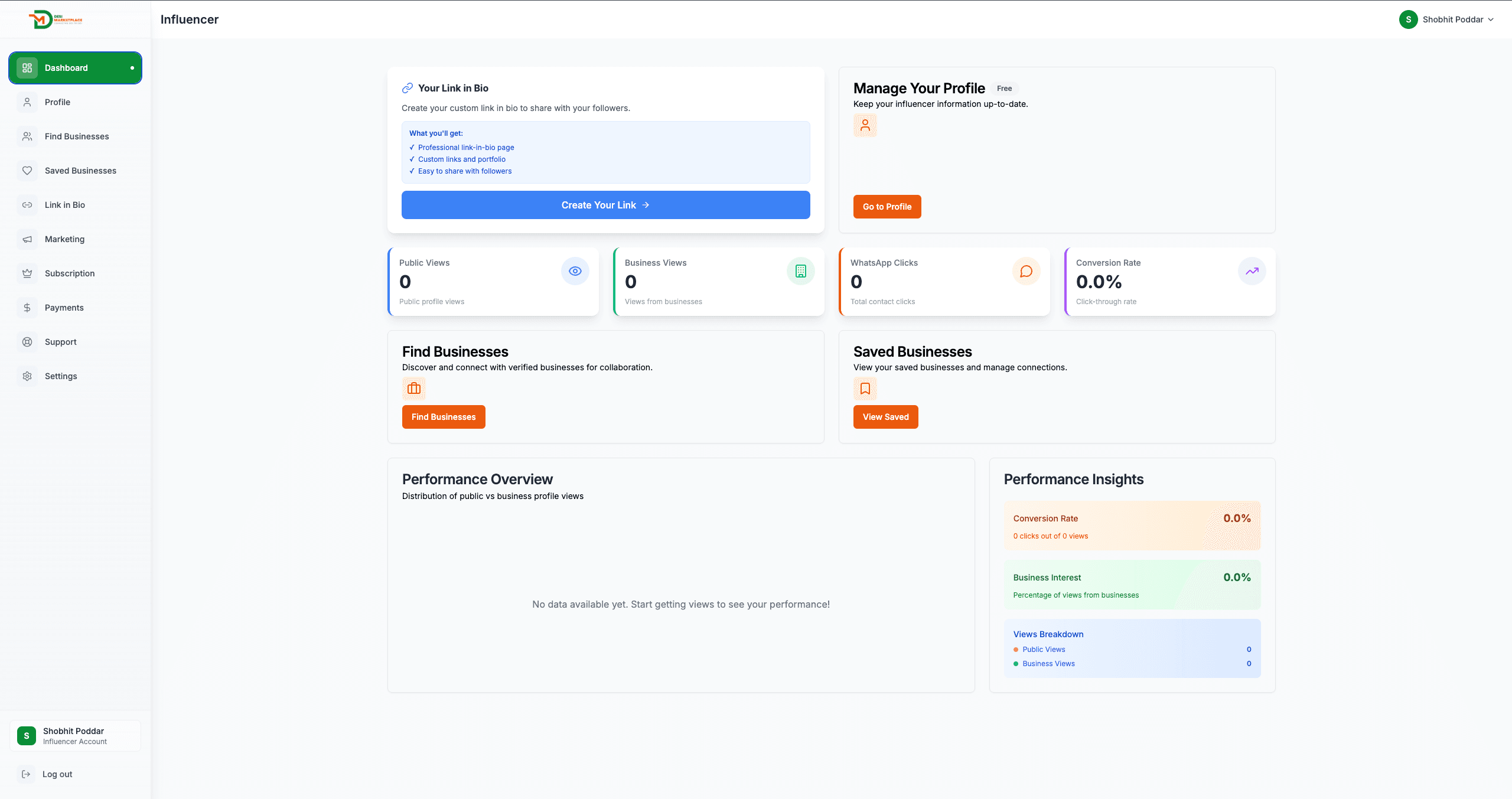Open the Shobhit Poddar account dropdown chevron
The image size is (1512, 799).
click(1491, 19)
